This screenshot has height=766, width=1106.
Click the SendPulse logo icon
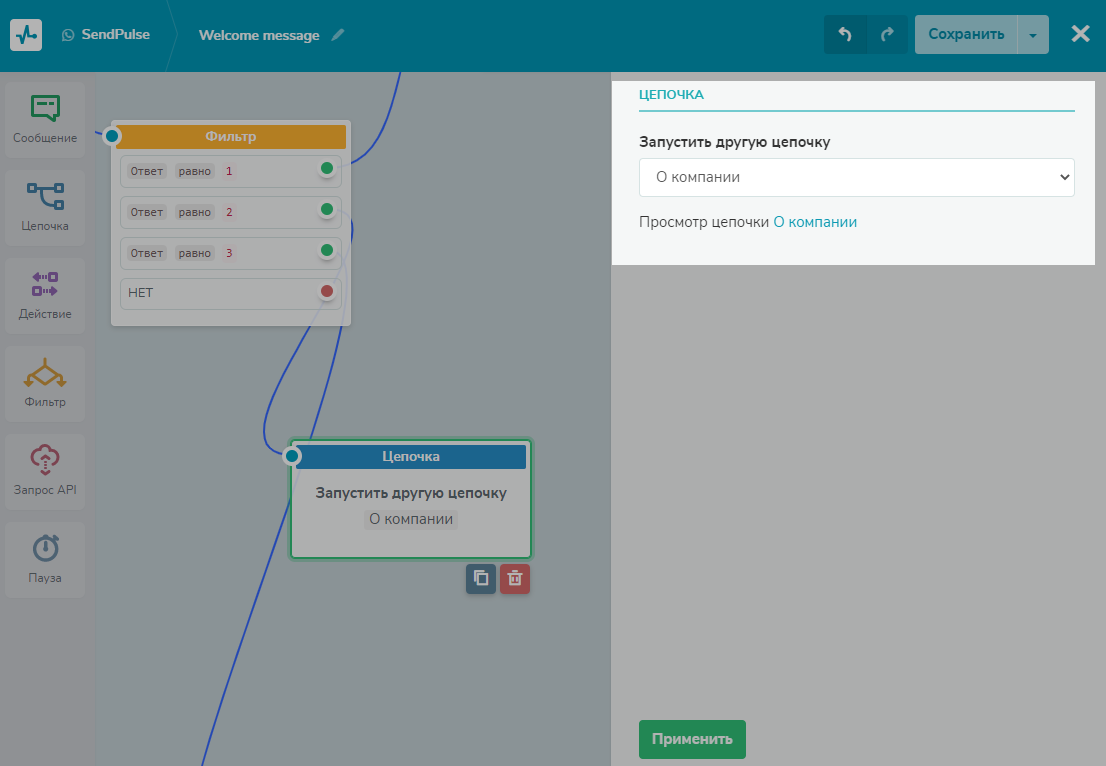(26, 35)
